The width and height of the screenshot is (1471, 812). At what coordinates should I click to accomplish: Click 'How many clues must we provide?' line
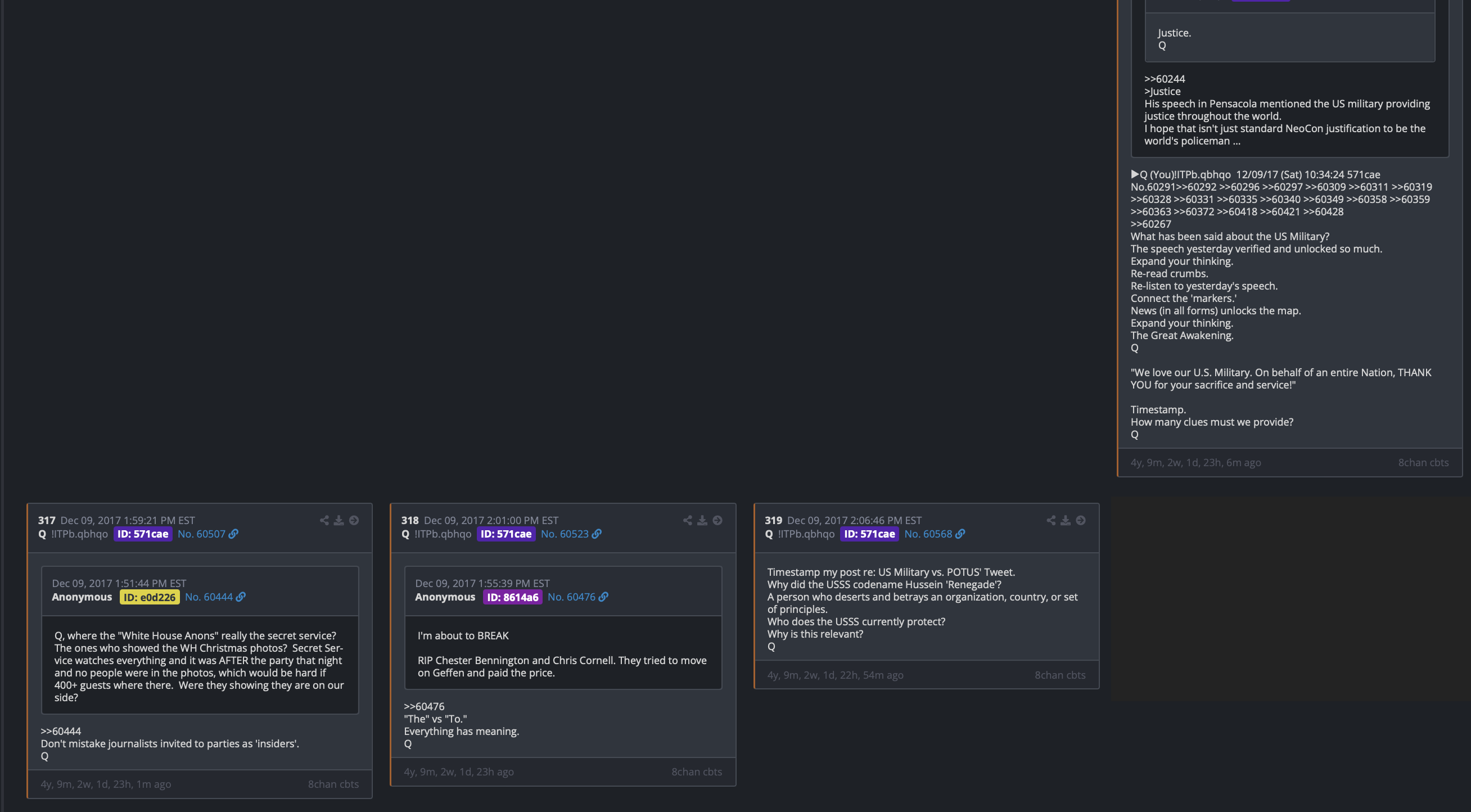pyautogui.click(x=1212, y=422)
